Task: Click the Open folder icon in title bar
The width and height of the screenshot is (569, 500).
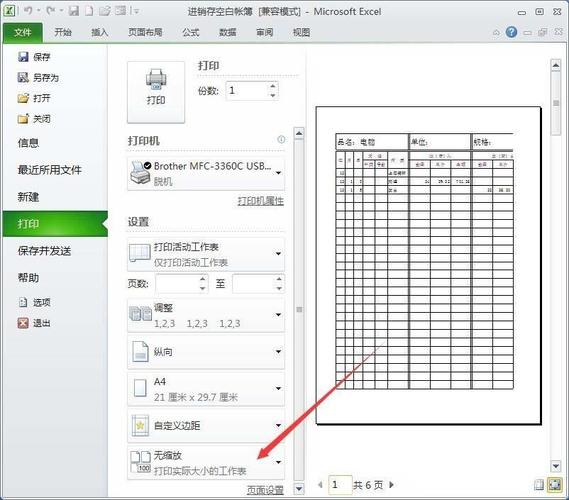Action: pyautogui.click(x=105, y=11)
